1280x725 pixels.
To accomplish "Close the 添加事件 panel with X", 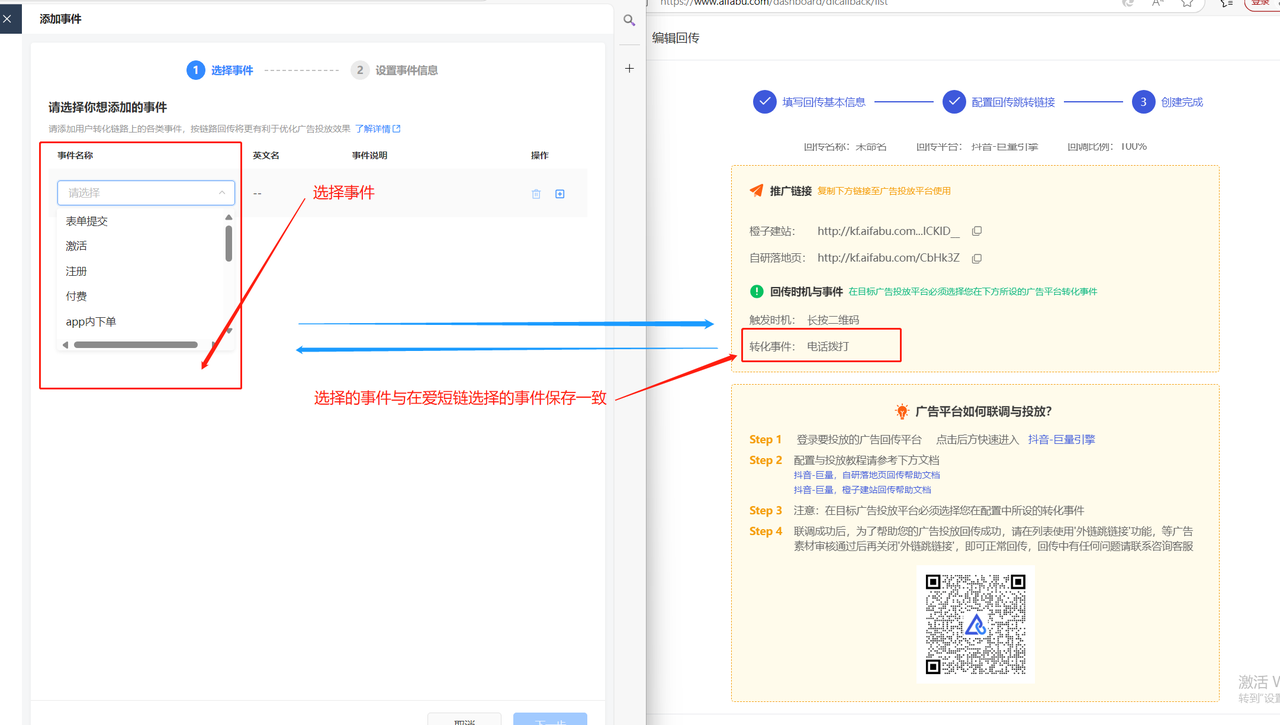I will (x=8, y=18).
